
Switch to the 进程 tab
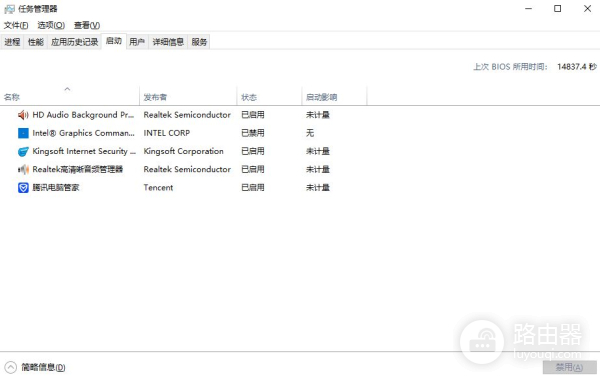click(12, 42)
